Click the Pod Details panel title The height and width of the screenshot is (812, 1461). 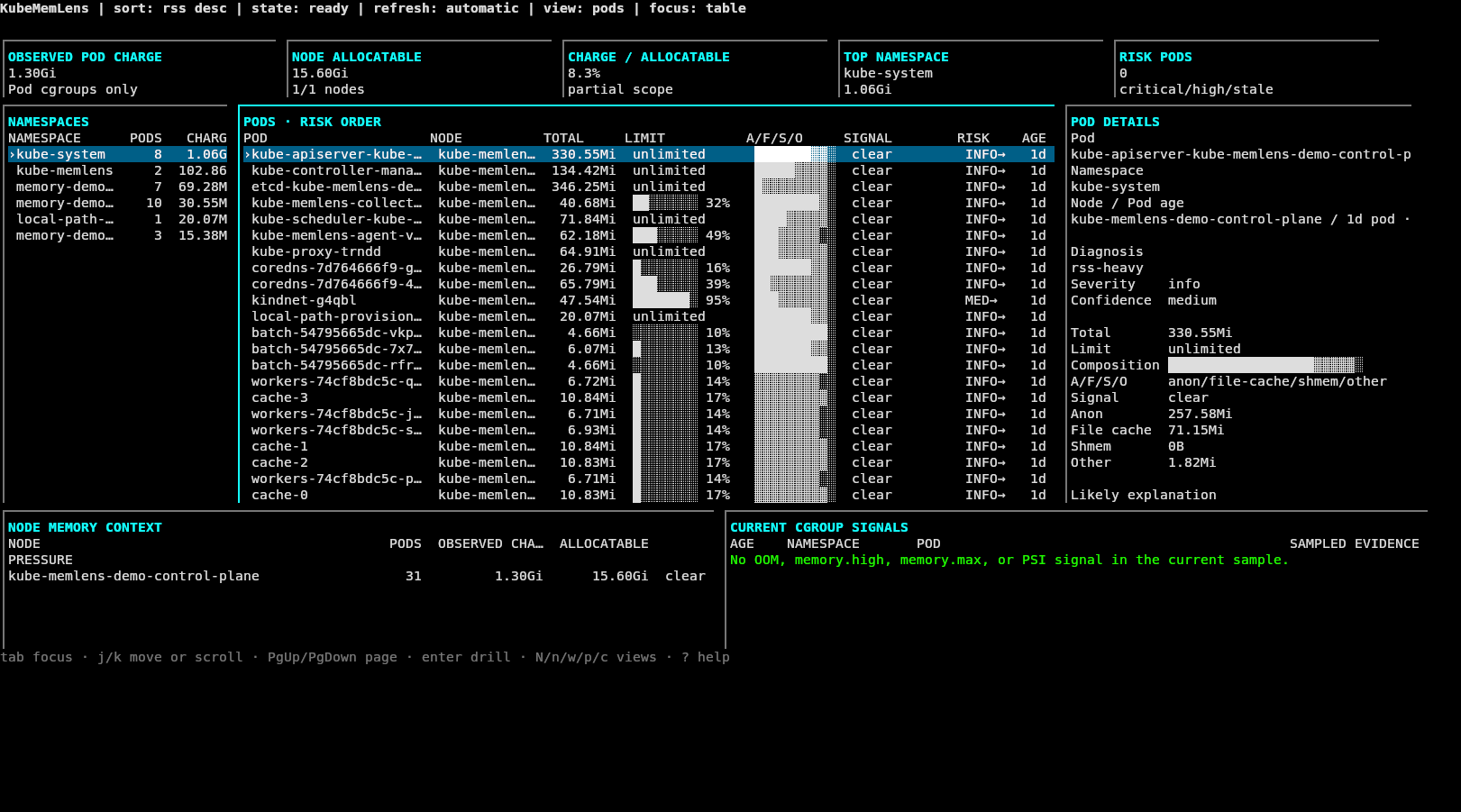coord(1115,122)
